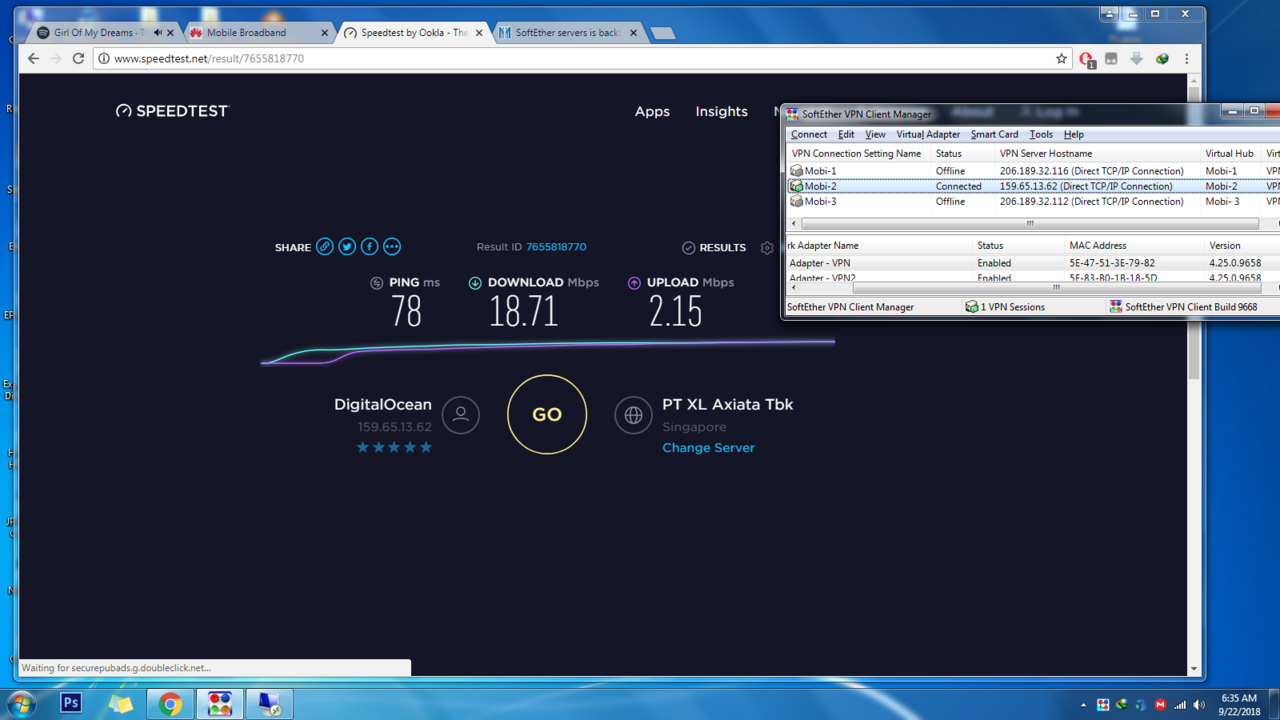
Task: Open the Speedtest settings gear icon
Action: (x=767, y=248)
